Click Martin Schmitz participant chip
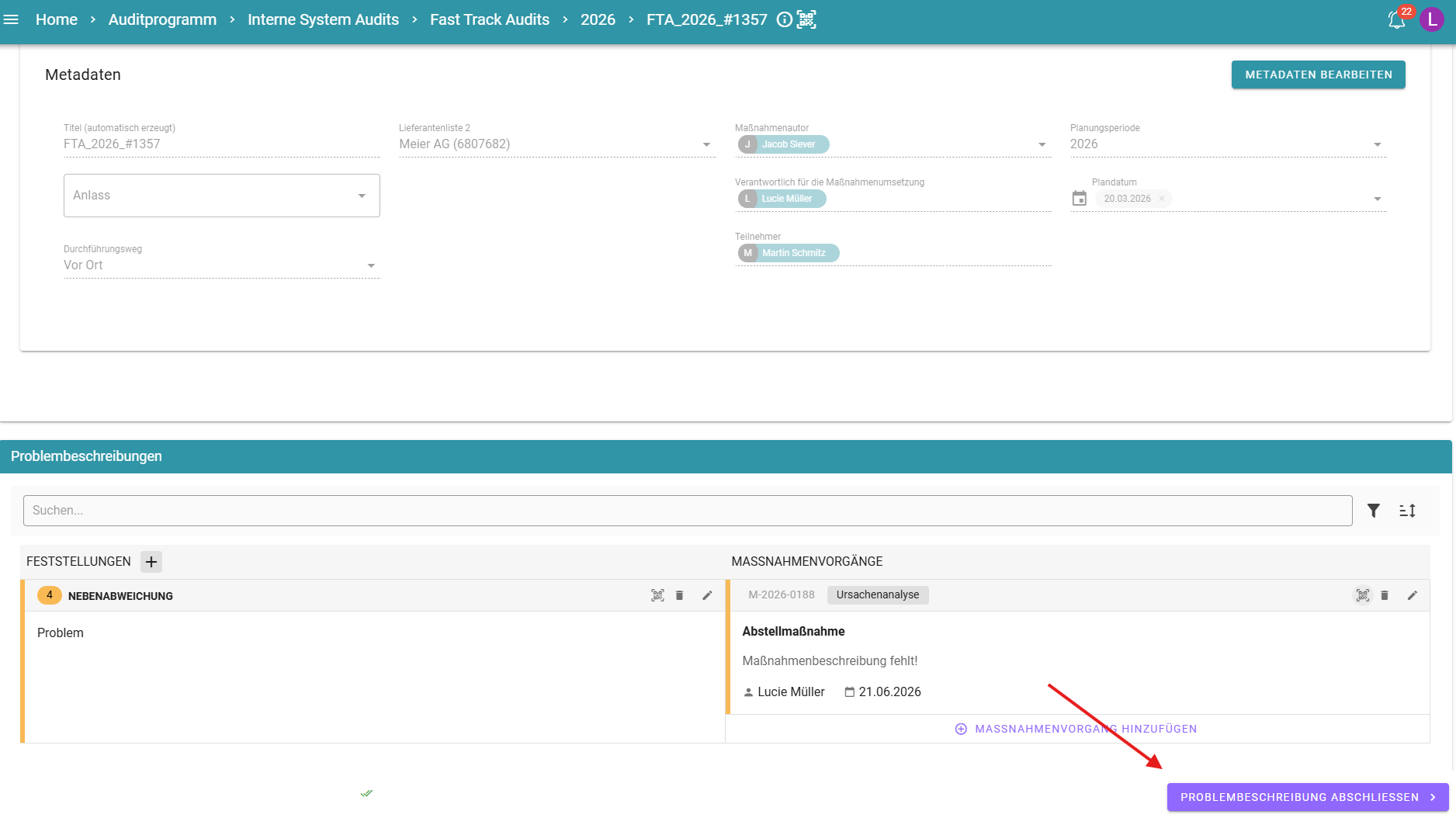 point(789,253)
